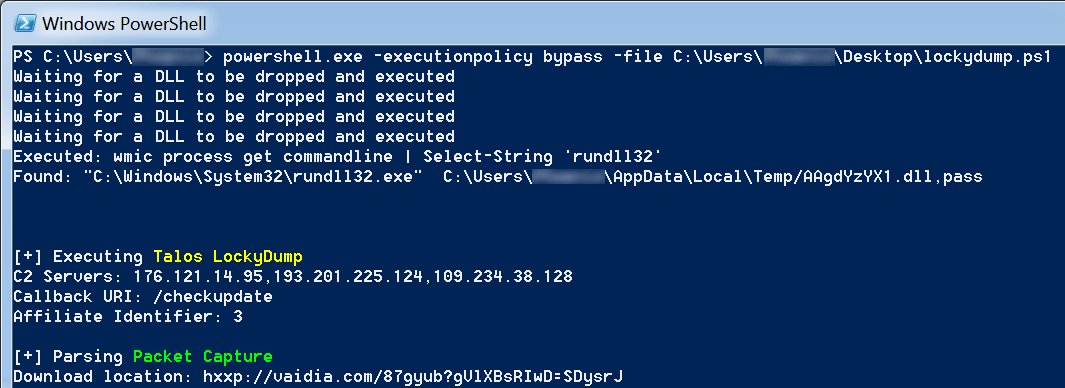The image size is (1065, 388).
Task: Click the Select-String 'rundll32' text
Action: 542,157
